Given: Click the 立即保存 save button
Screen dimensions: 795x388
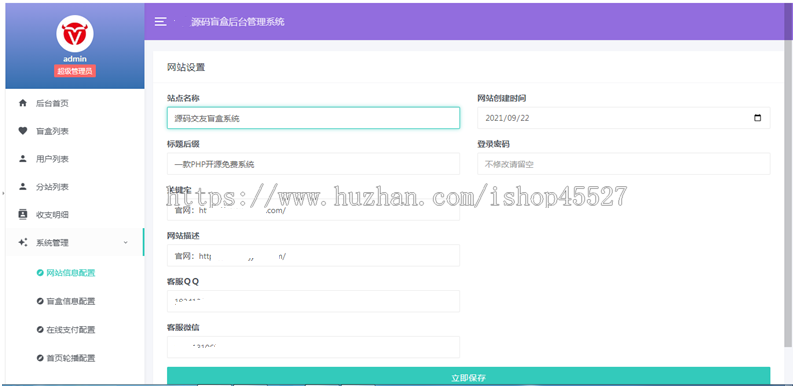Looking at the screenshot, I should pyautogui.click(x=468, y=376).
